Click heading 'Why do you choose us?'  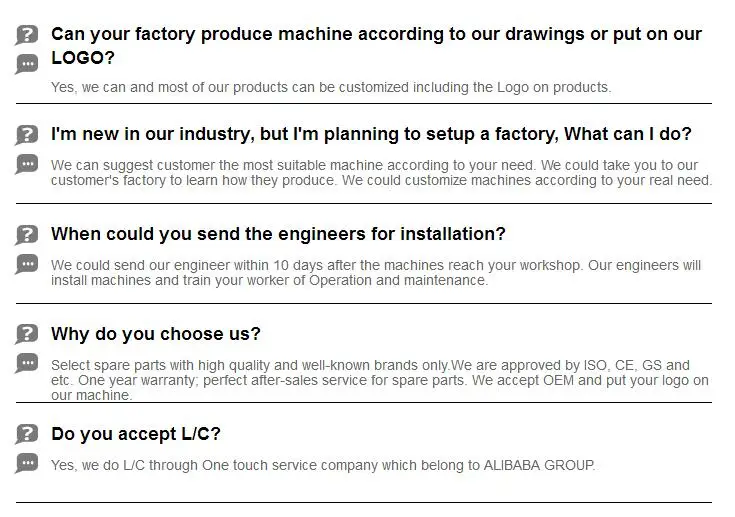pos(156,334)
